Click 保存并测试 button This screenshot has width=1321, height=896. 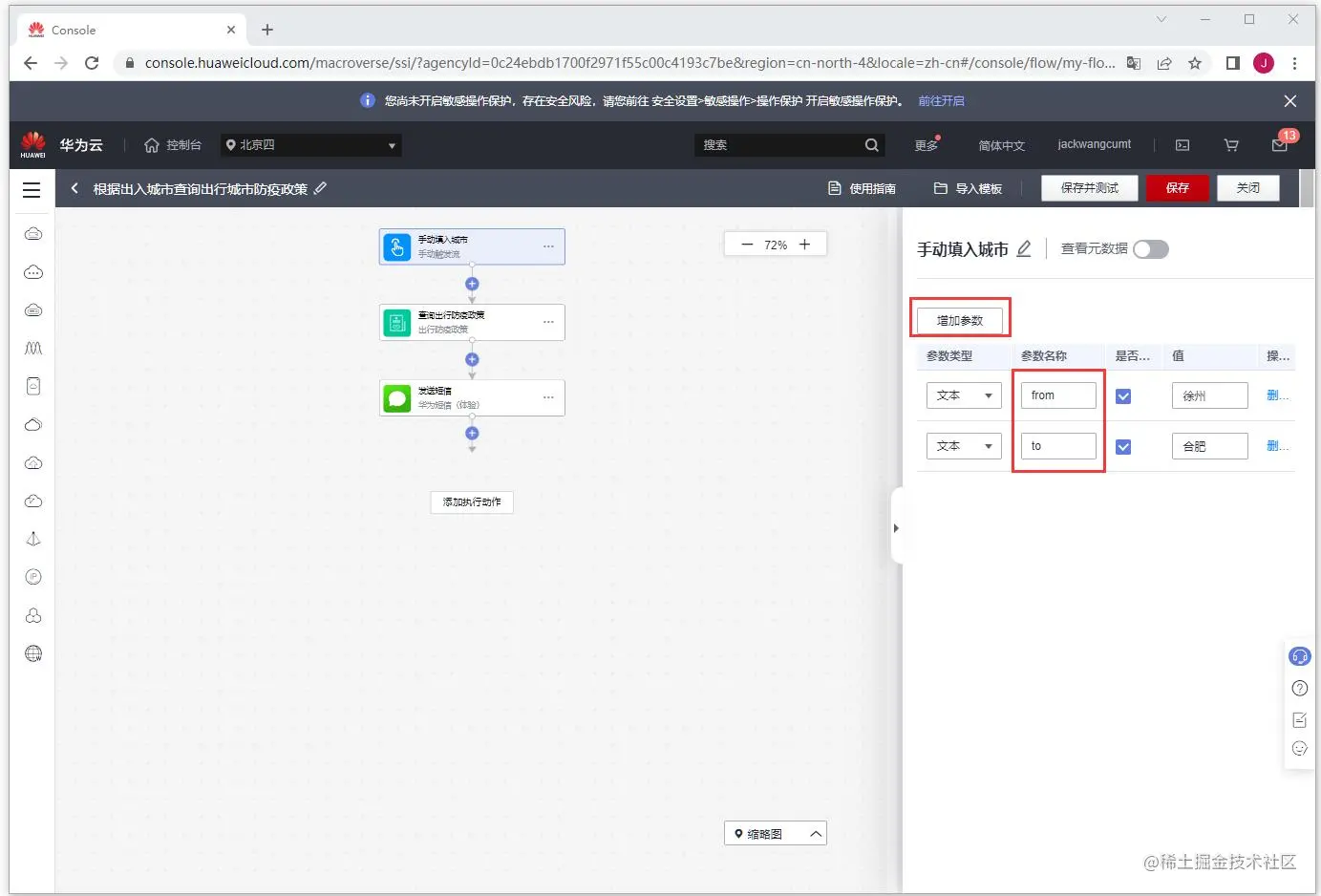pos(1089,188)
